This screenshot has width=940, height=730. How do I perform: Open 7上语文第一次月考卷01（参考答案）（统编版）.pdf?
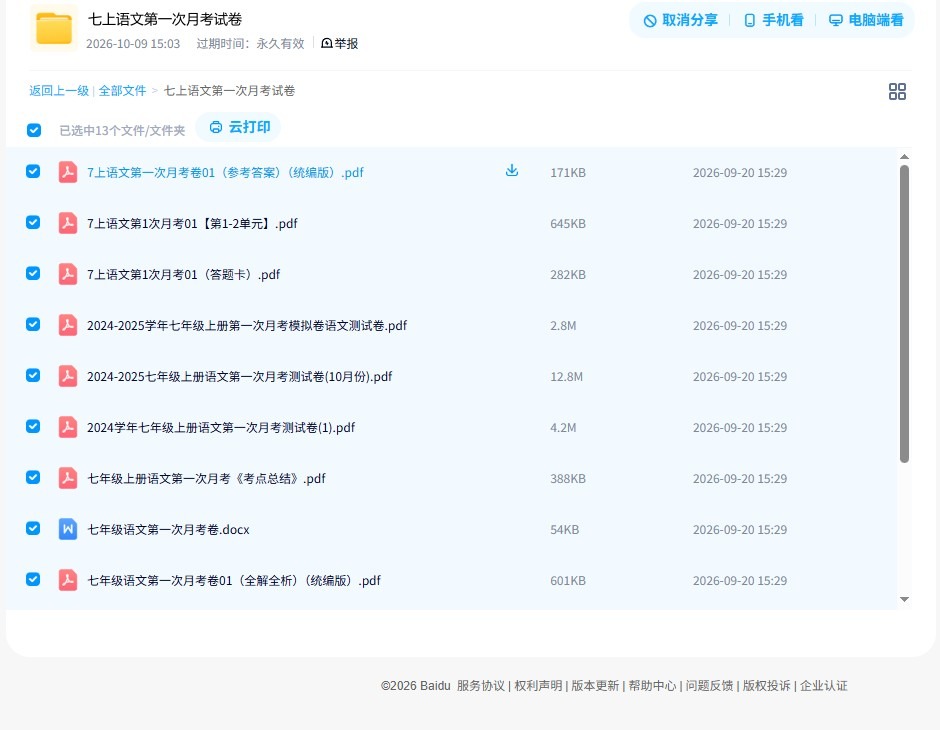[225, 173]
